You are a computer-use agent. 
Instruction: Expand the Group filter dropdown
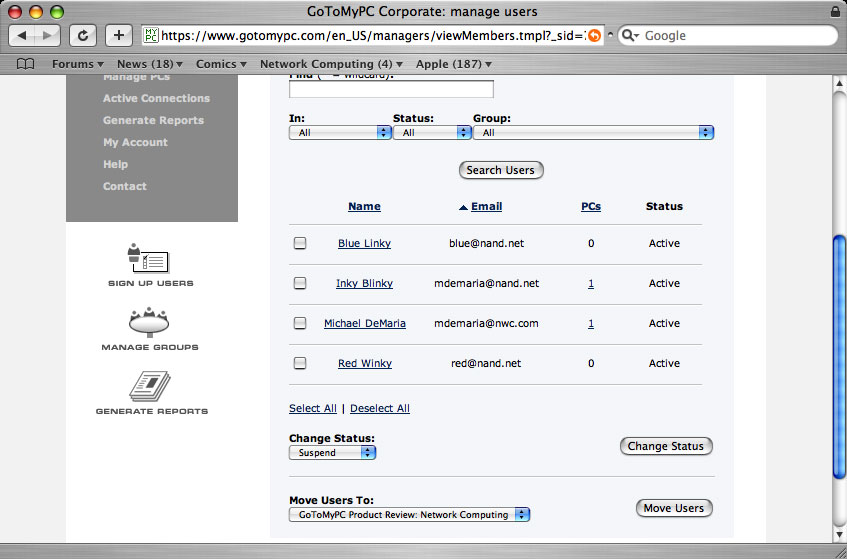pyautogui.click(x=593, y=132)
